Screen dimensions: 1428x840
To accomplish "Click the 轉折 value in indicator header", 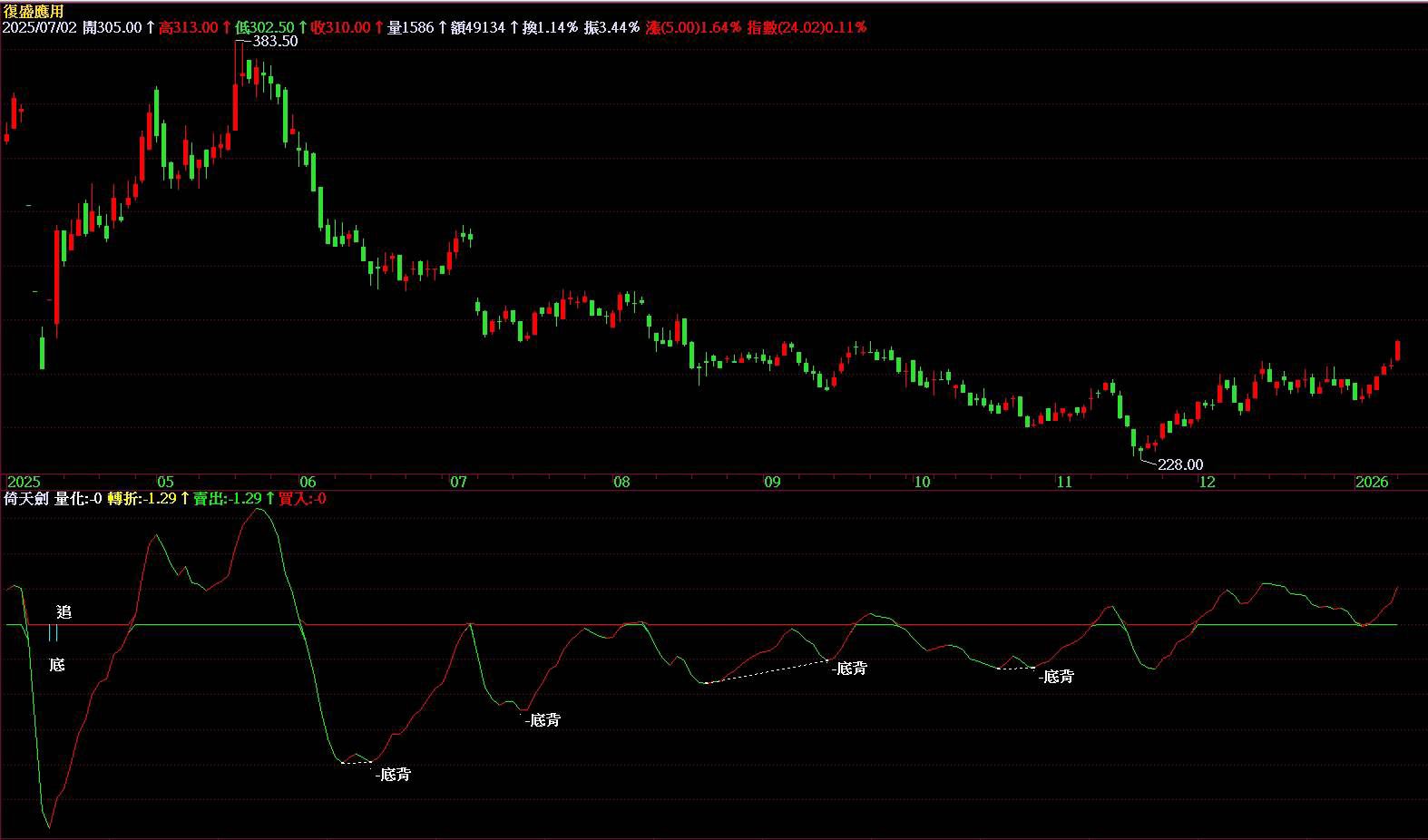I will pyautogui.click(x=142, y=498).
